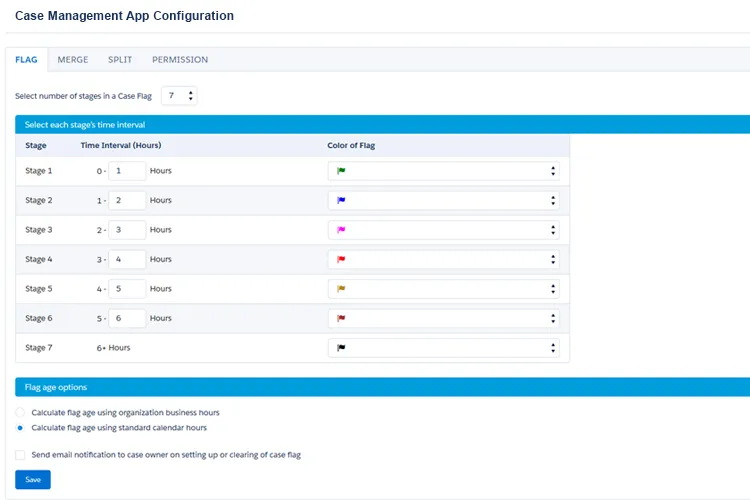The image size is (750, 500).
Task: Click the black flag icon for Stage 7
Action: 341,348
